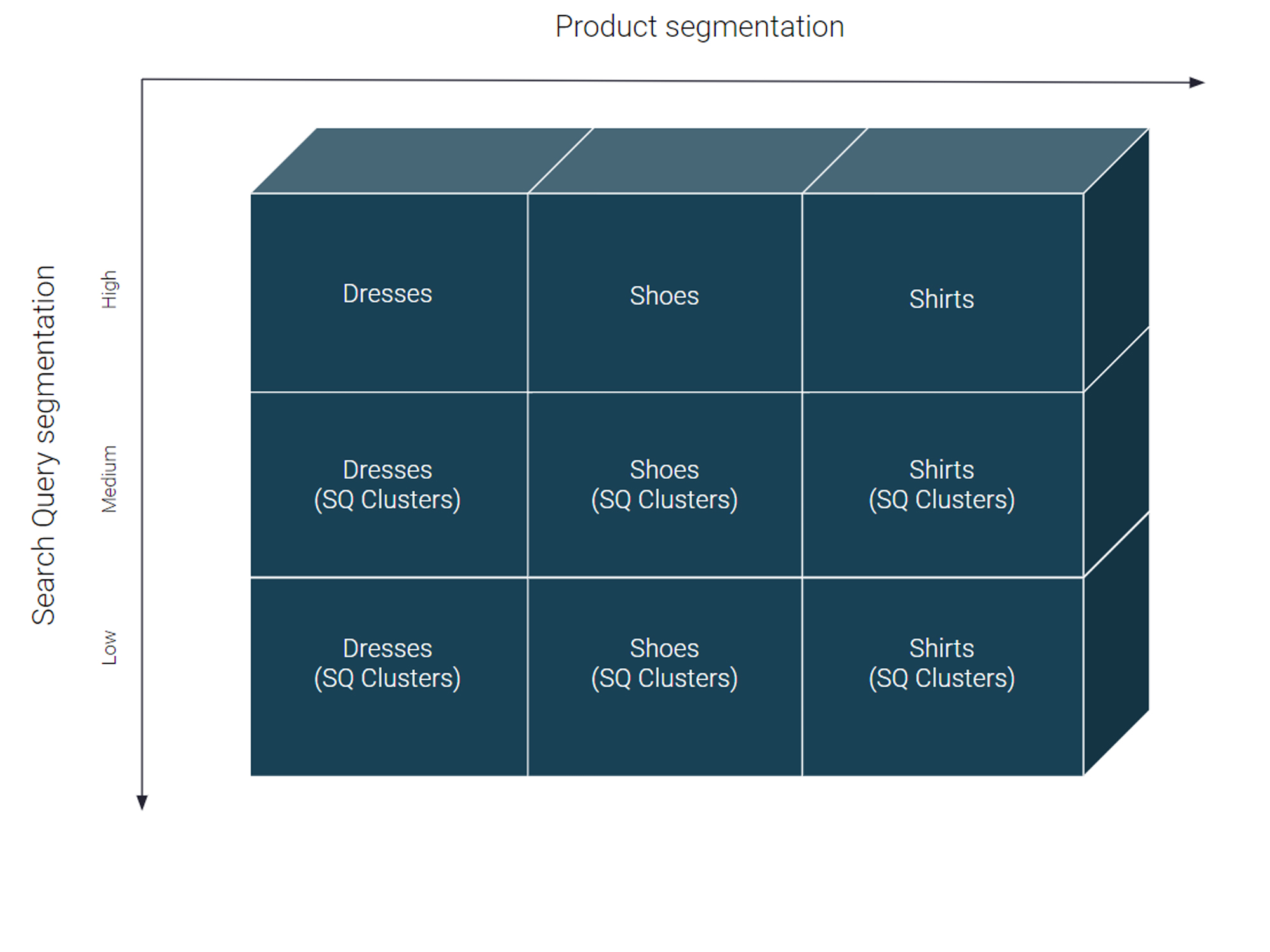Click the 'Shoes' cell in High row
Screen dimensions: 1270x952
pyautogui.click(x=665, y=293)
